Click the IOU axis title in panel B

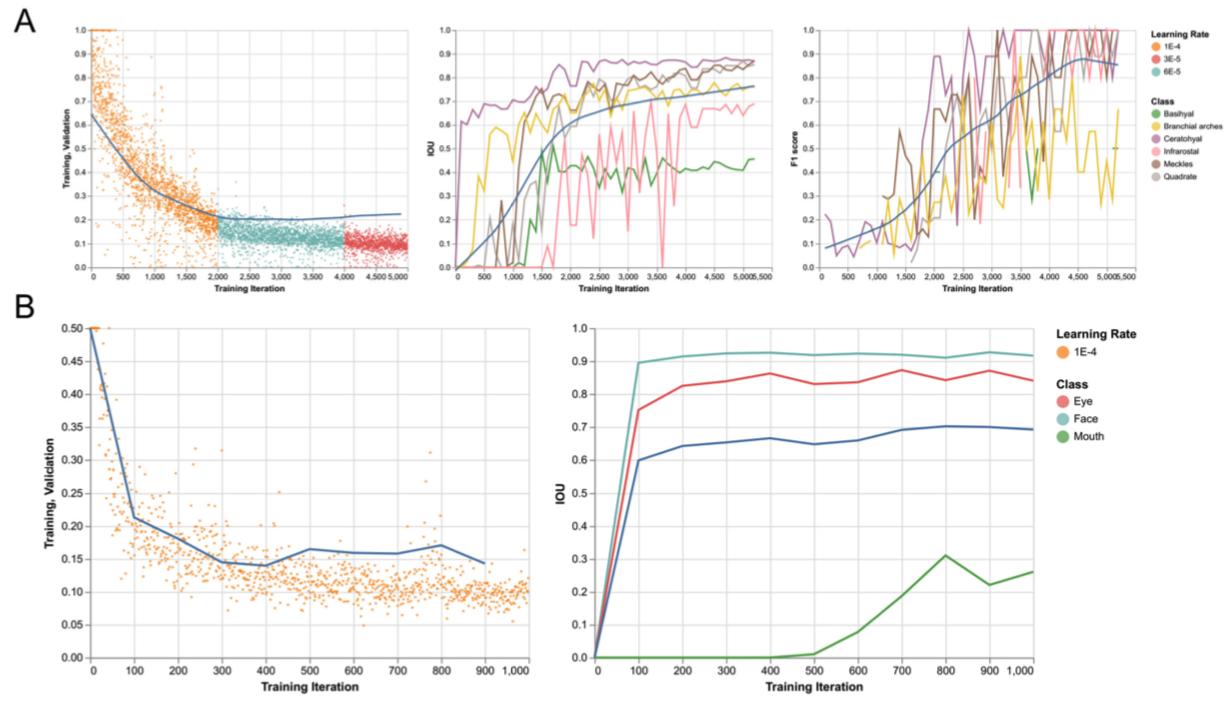[563, 492]
